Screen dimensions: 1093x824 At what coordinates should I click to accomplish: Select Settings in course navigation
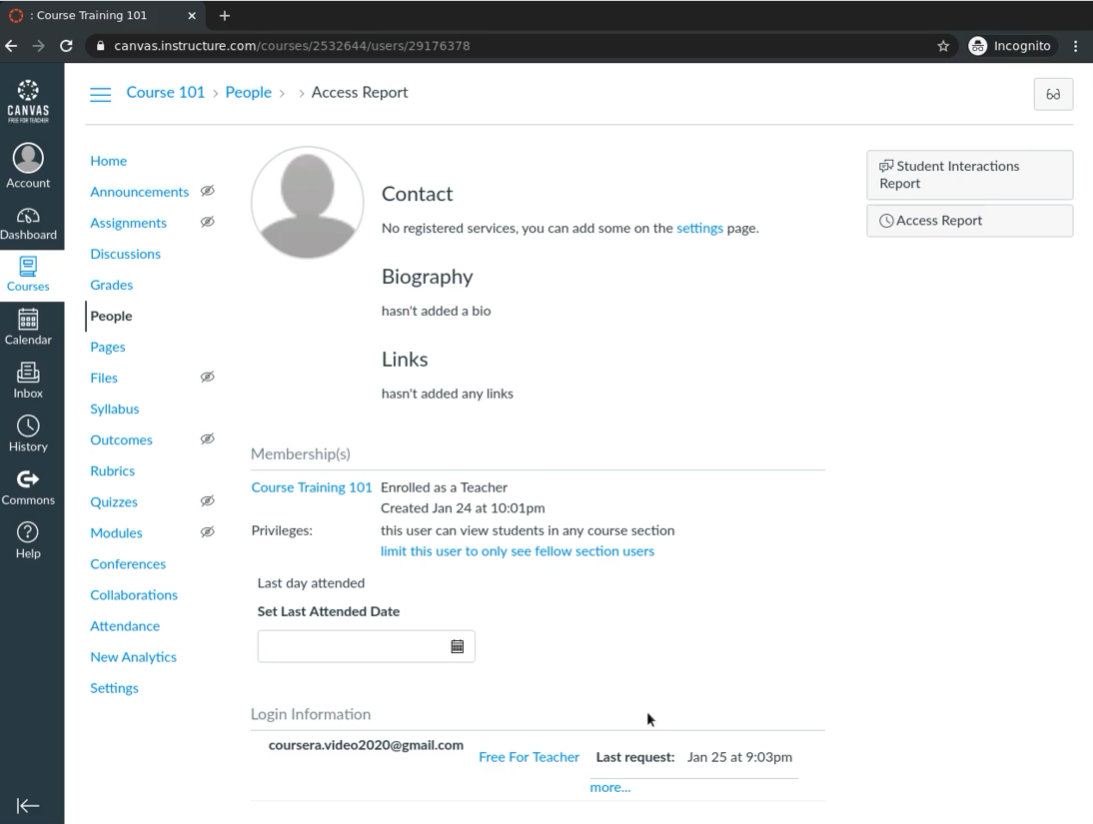pos(114,688)
